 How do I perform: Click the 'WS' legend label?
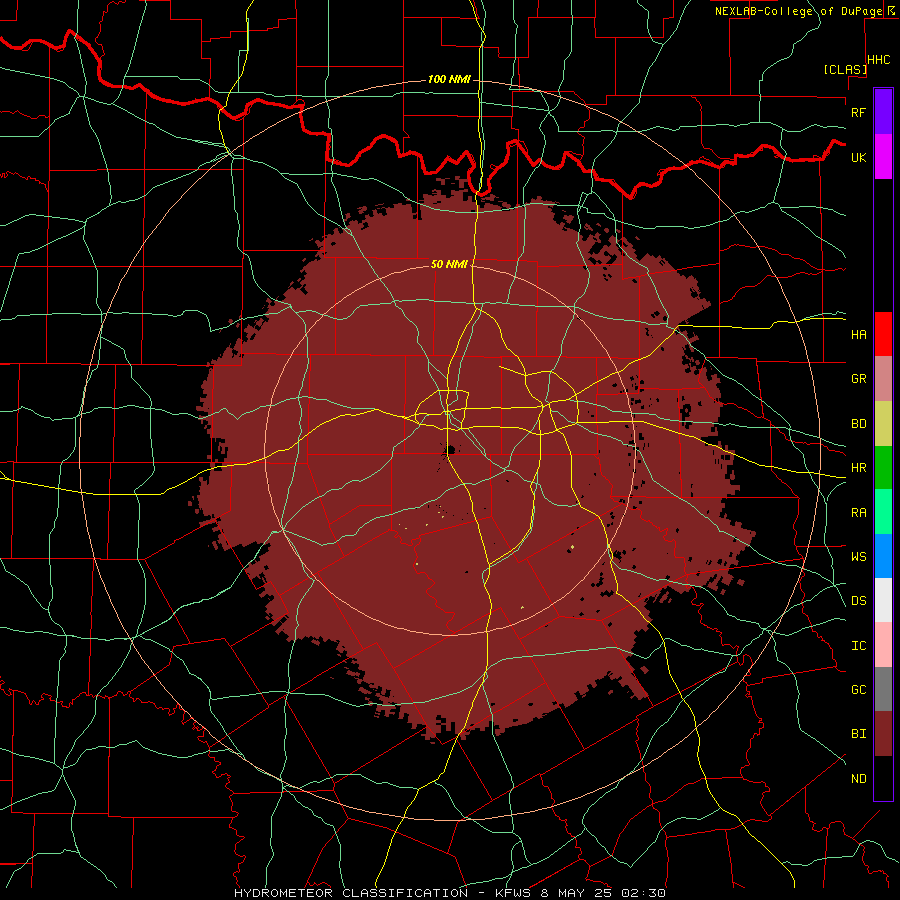[x=858, y=557]
